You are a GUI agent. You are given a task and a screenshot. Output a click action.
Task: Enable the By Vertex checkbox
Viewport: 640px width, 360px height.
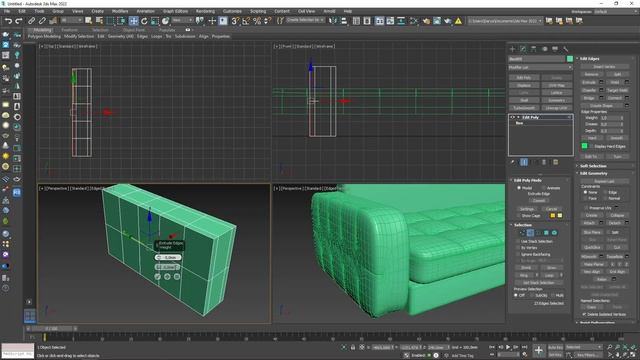click(518, 248)
